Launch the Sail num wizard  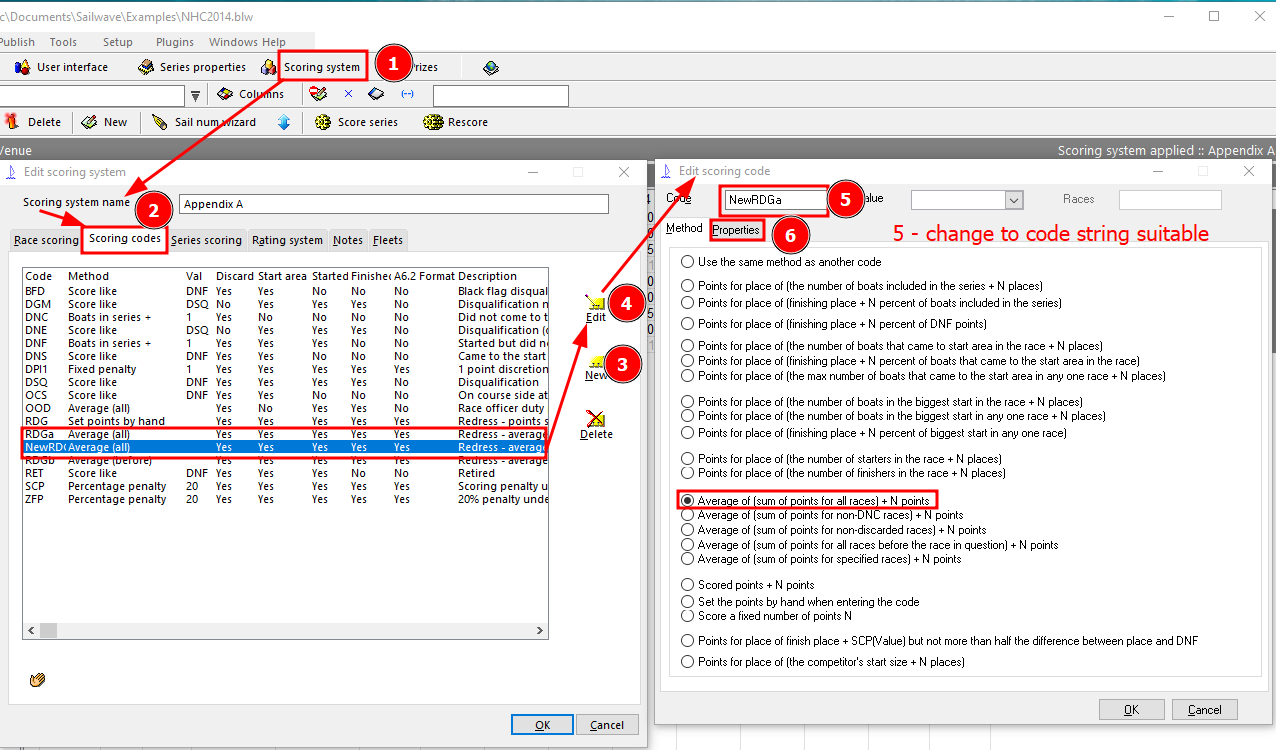pos(204,122)
